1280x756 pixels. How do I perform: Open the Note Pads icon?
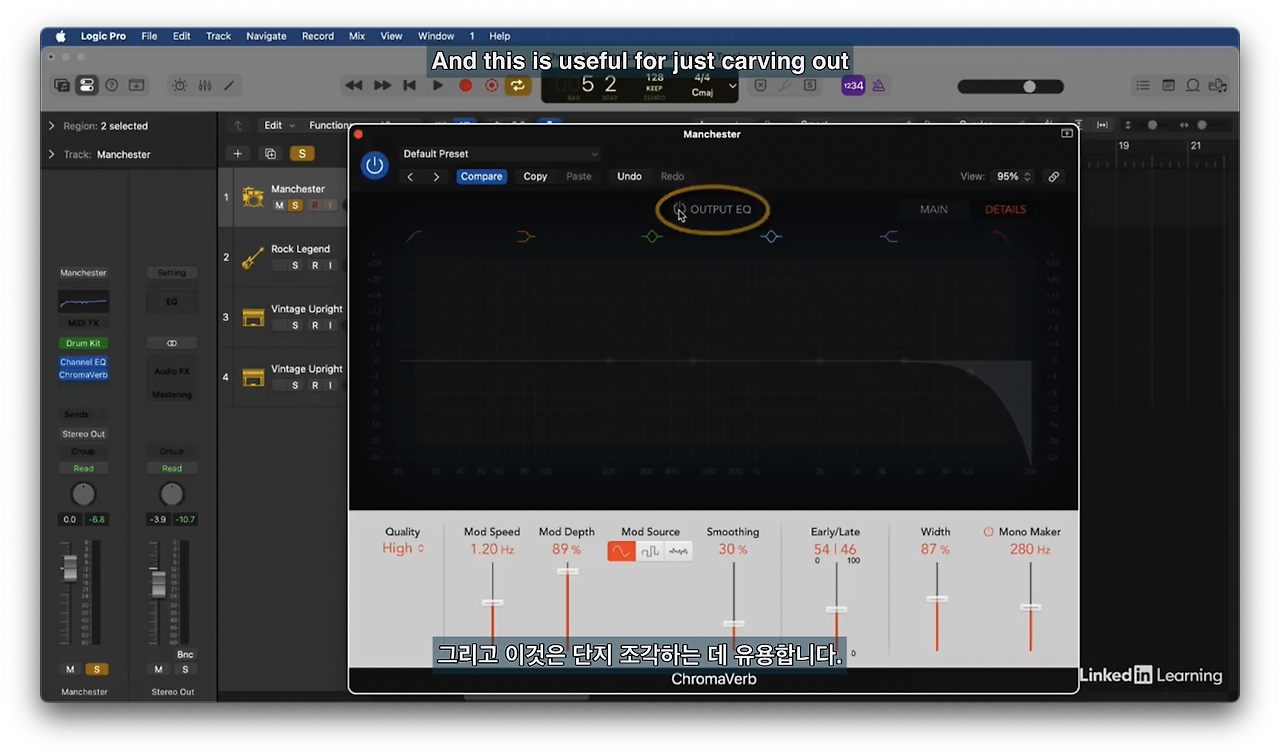(x=1168, y=86)
